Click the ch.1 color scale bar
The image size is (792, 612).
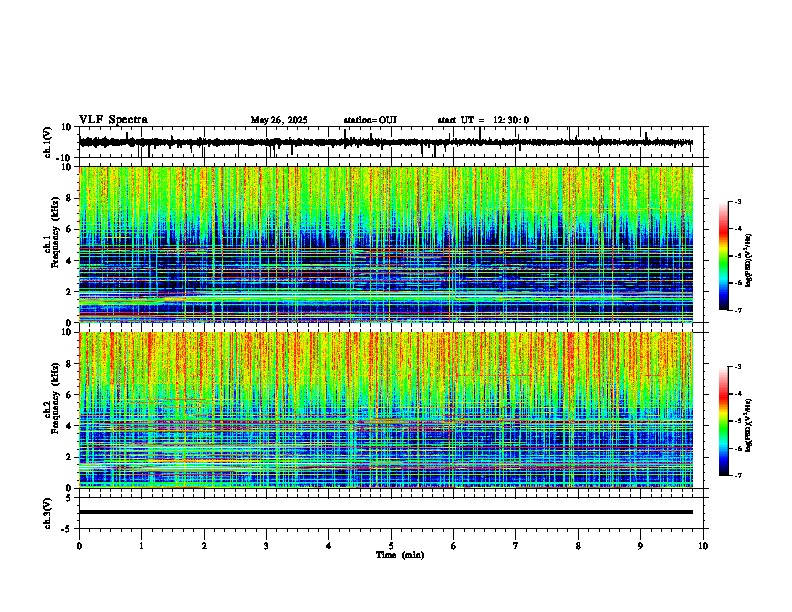tap(723, 256)
